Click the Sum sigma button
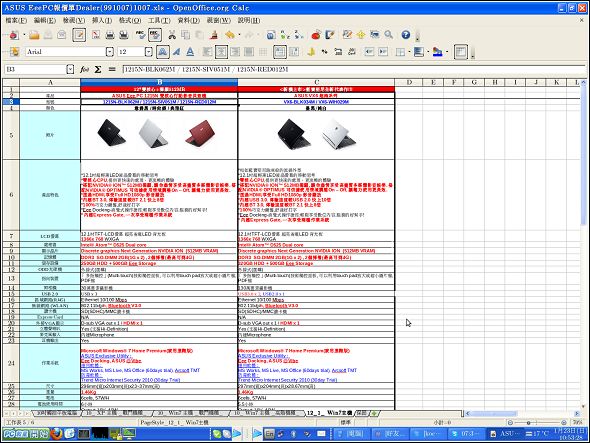590x443 pixels. [x=98, y=69]
